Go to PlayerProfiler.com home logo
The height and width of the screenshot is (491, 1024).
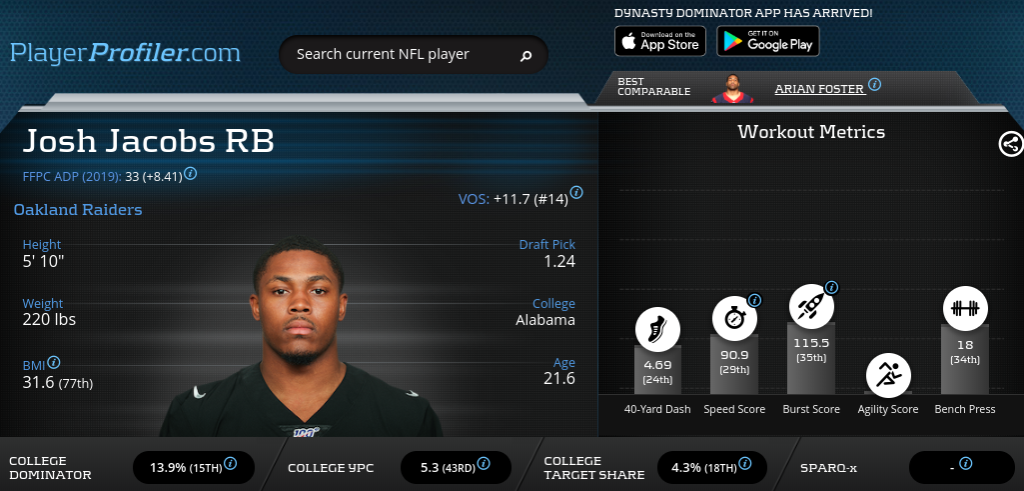click(125, 53)
